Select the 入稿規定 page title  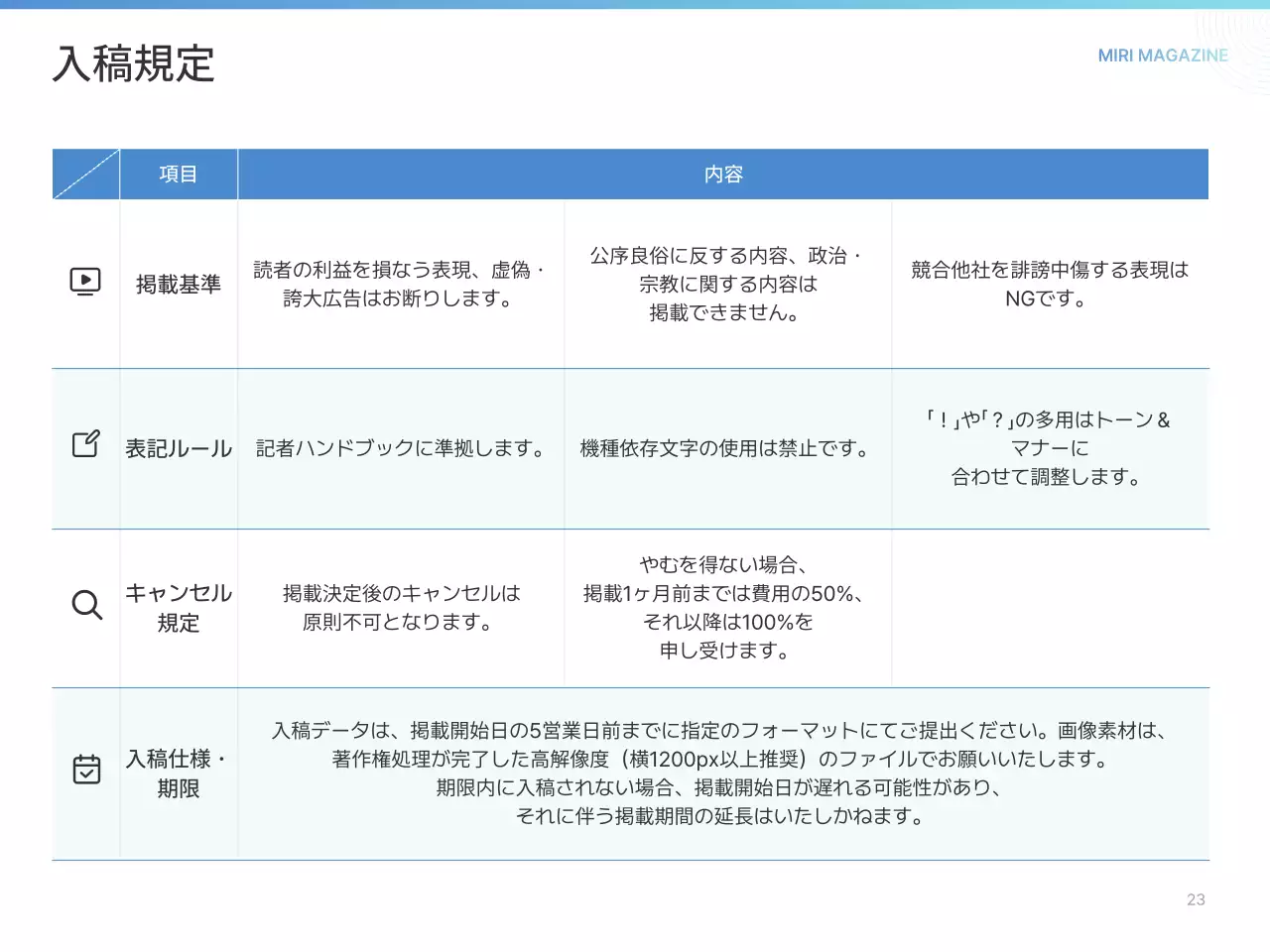click(133, 66)
